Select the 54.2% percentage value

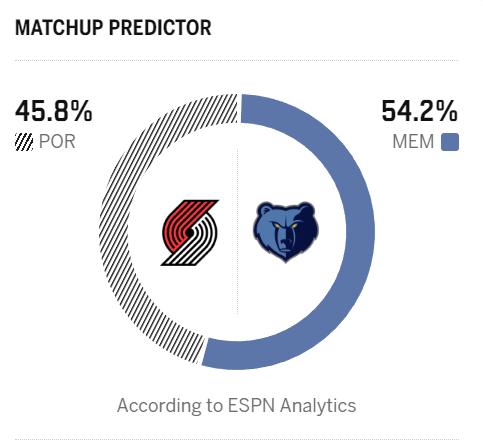pos(419,111)
